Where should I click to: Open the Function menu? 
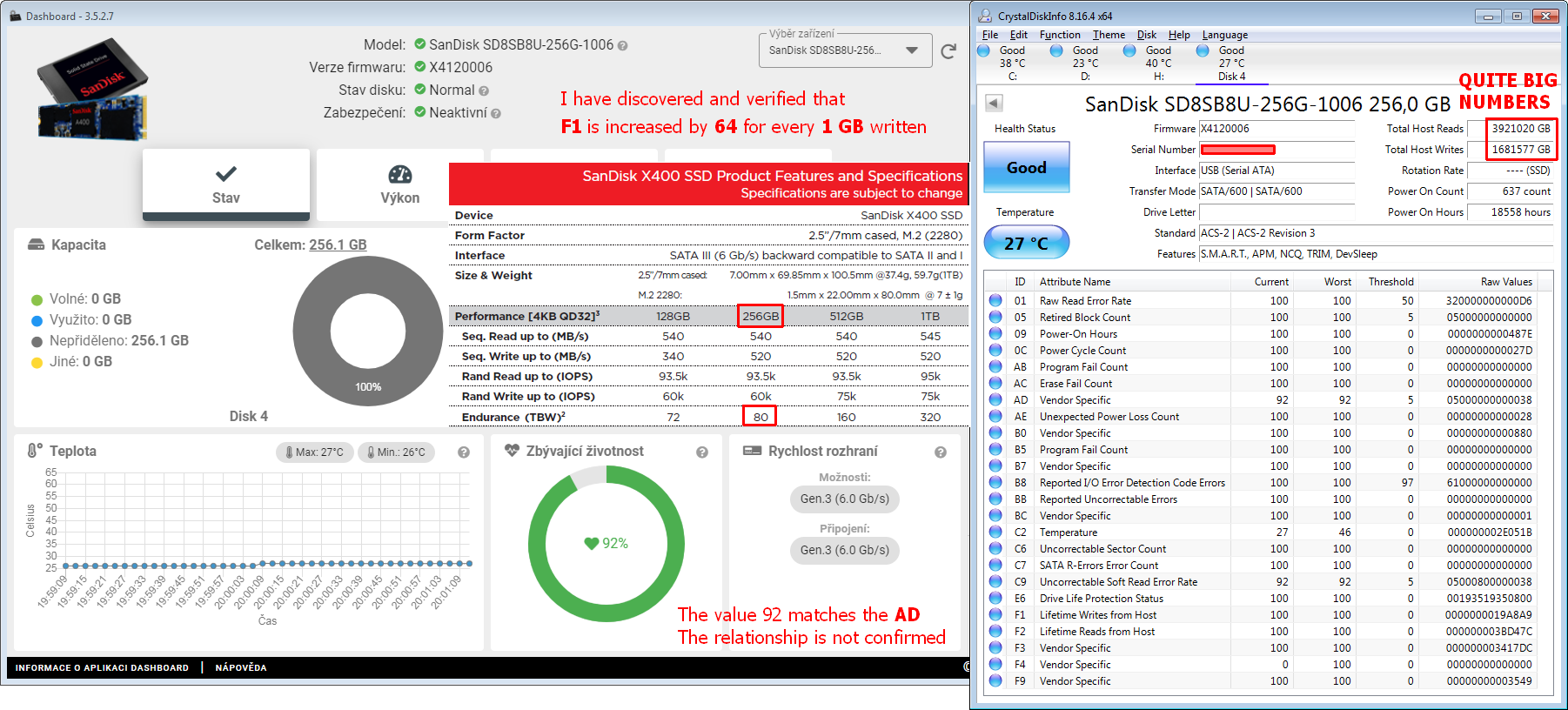pos(1059,35)
